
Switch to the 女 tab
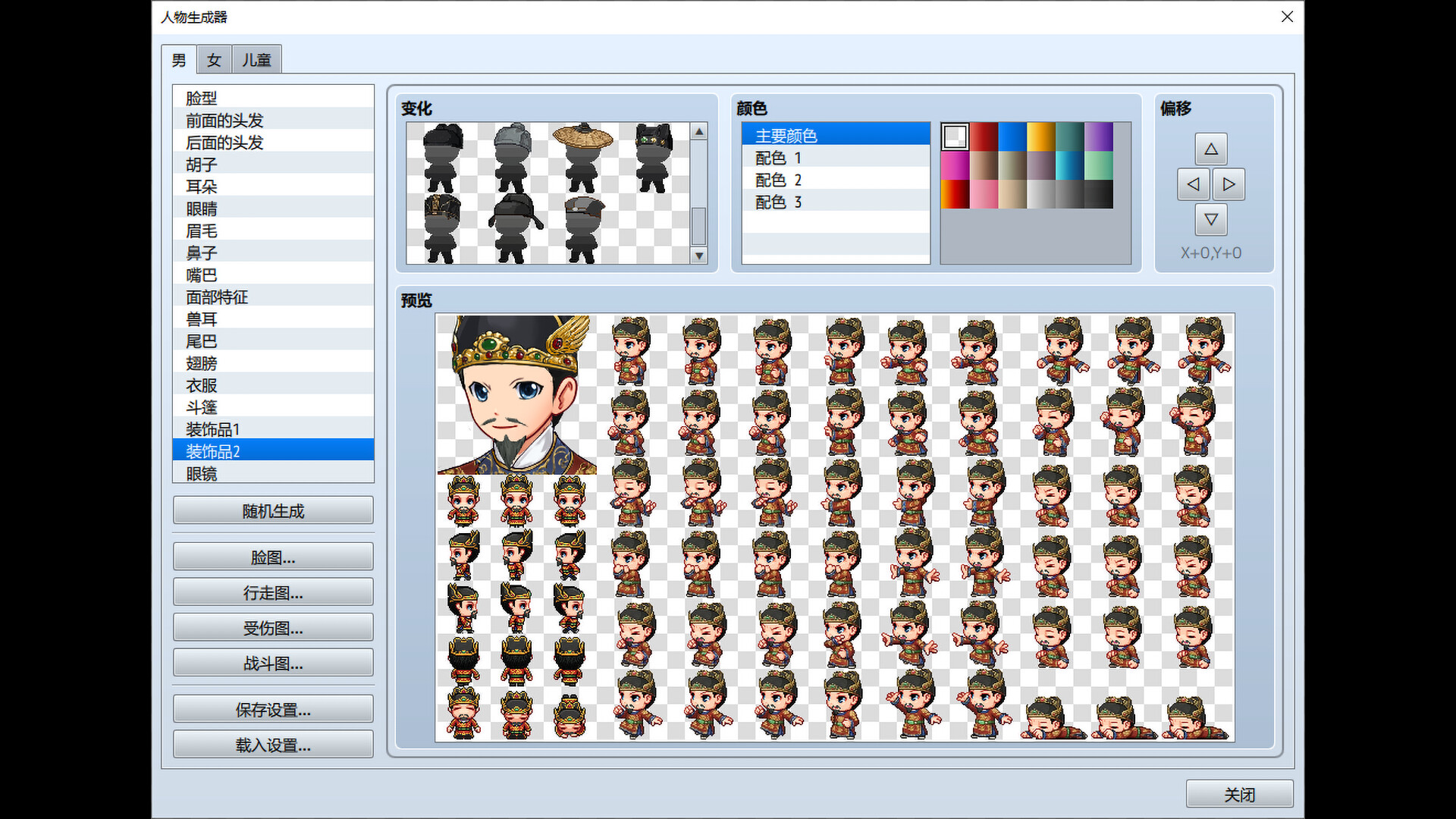click(213, 59)
